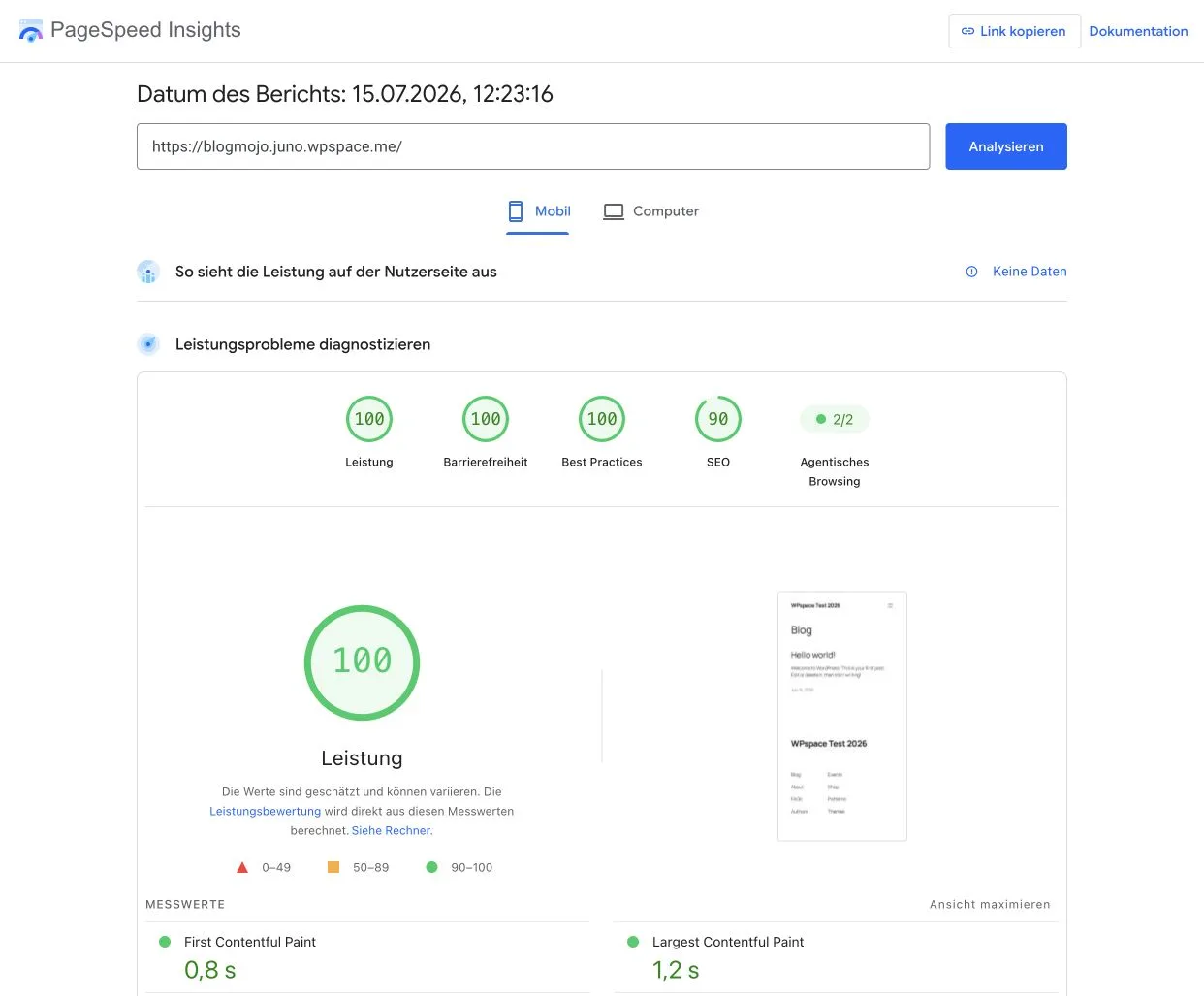The width and height of the screenshot is (1204, 996).
Task: Click the laptop icon in Computer tab
Action: tap(614, 211)
